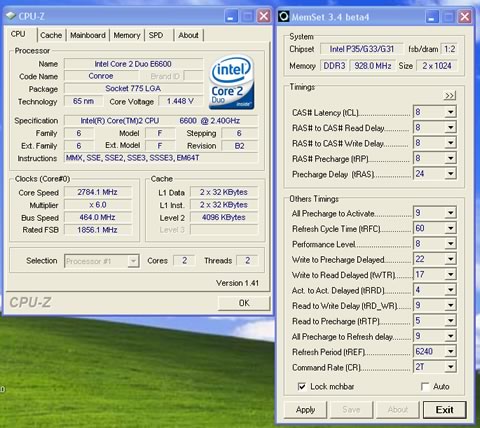Click the Rated FSB value 1856.1 MHz

tap(97, 230)
